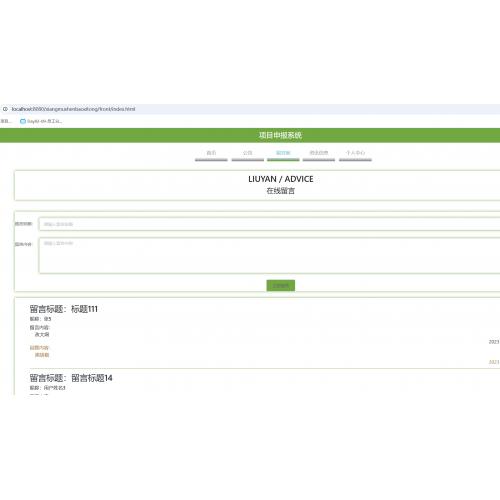Image resolution: width=500 pixels, height=500 pixels.
Task: Focus the message title input field
Action: [269, 224]
